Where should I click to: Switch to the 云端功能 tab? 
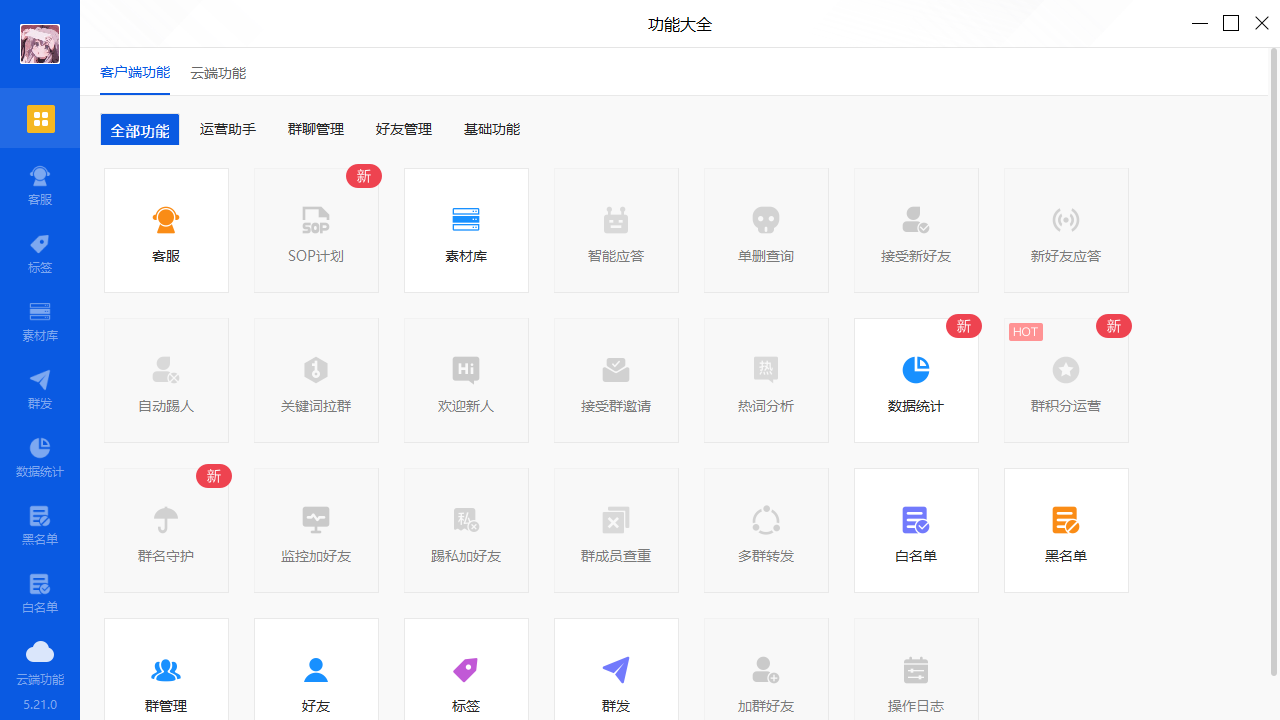[218, 73]
